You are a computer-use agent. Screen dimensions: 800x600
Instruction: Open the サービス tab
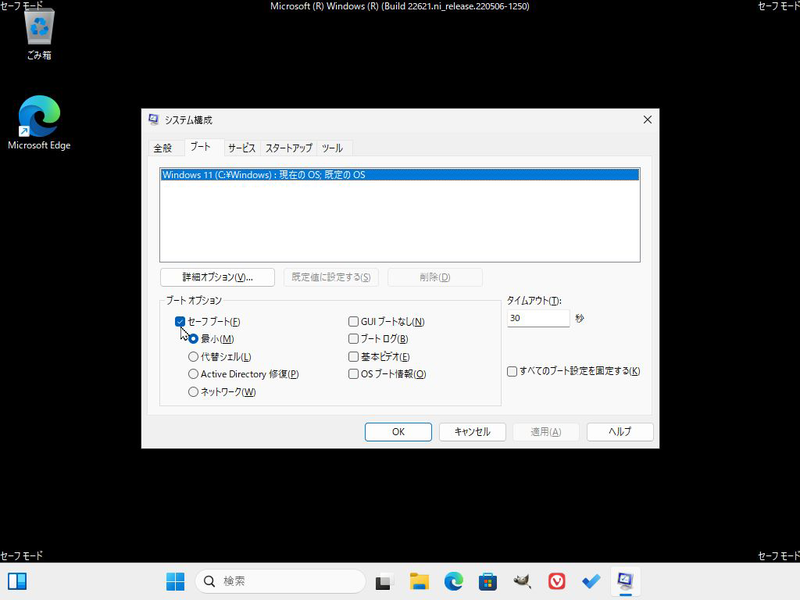(x=242, y=148)
